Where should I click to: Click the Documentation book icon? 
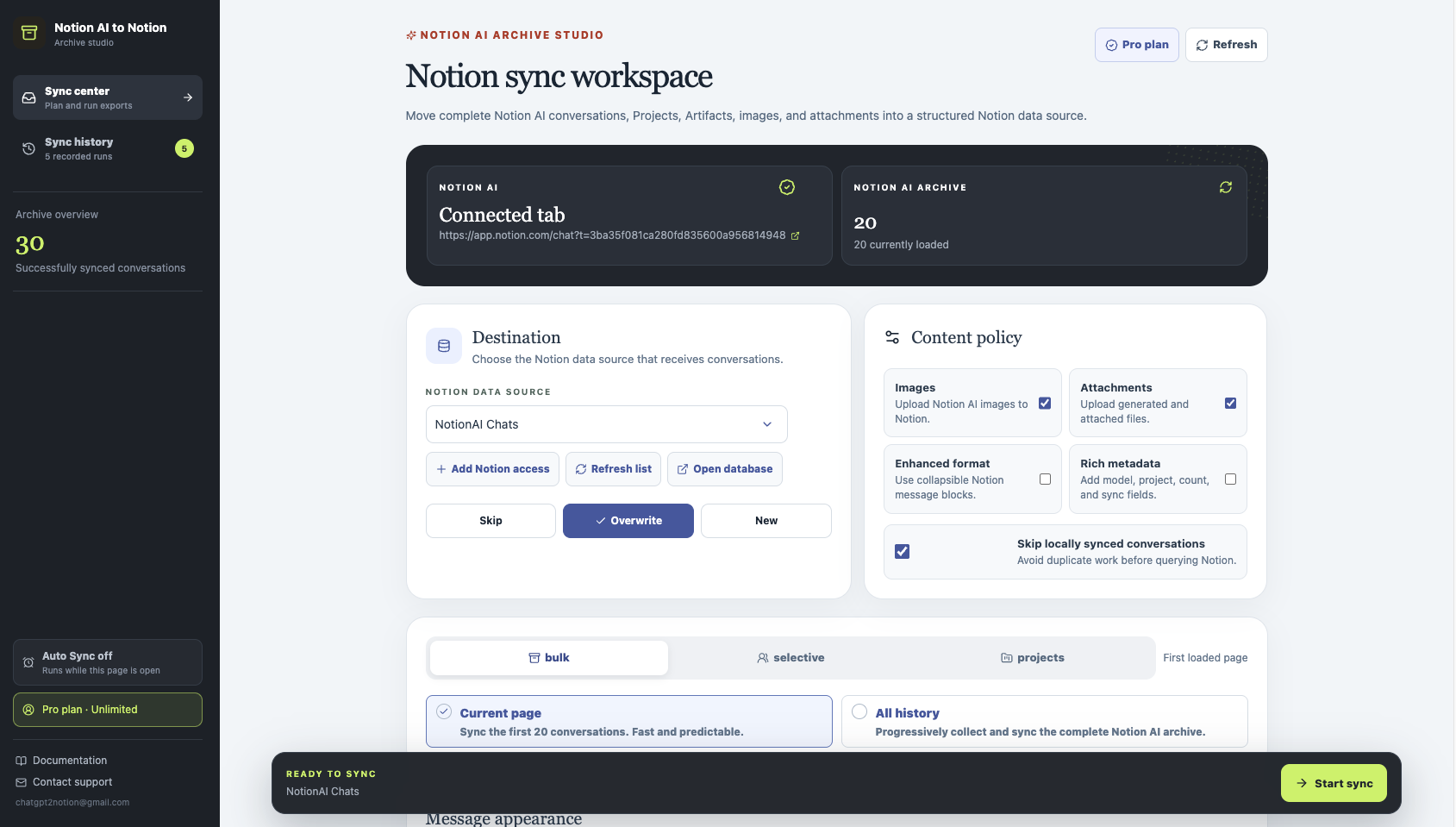point(22,761)
